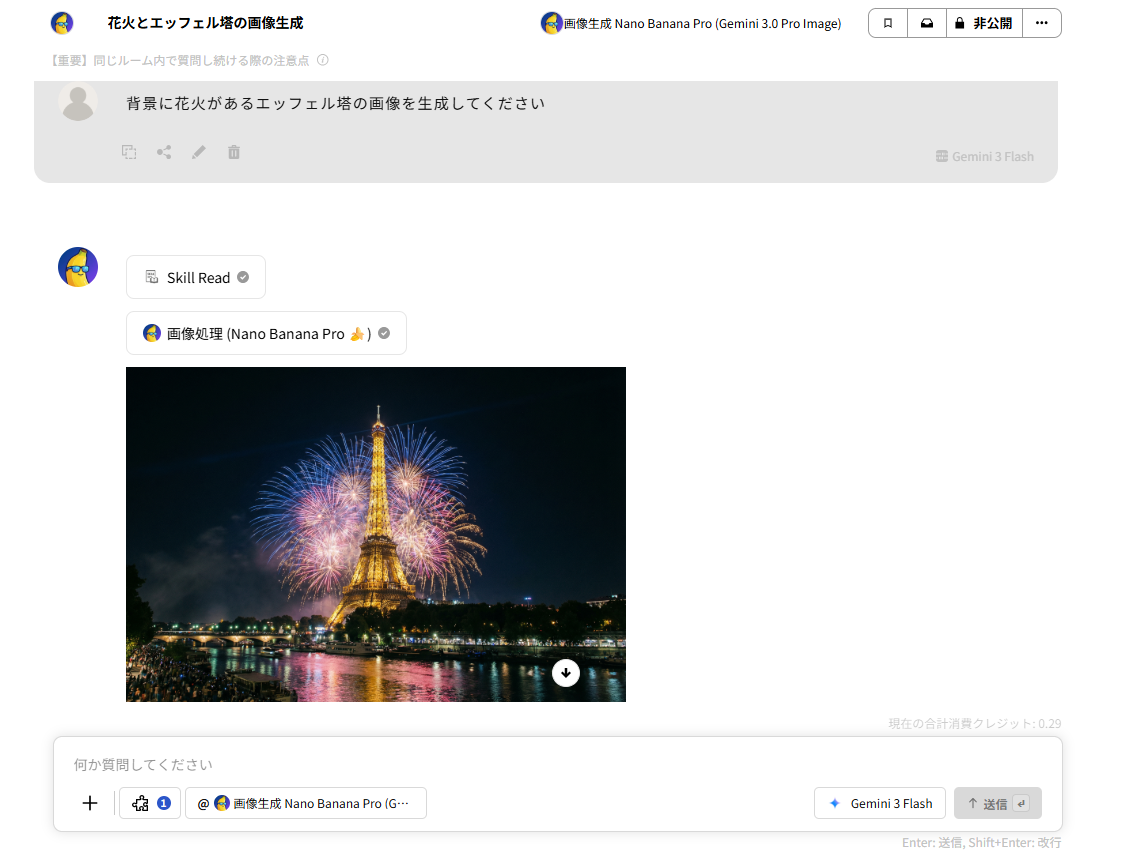Open the info tooltip next to the notice link
The image size is (1137, 858).
point(321,61)
